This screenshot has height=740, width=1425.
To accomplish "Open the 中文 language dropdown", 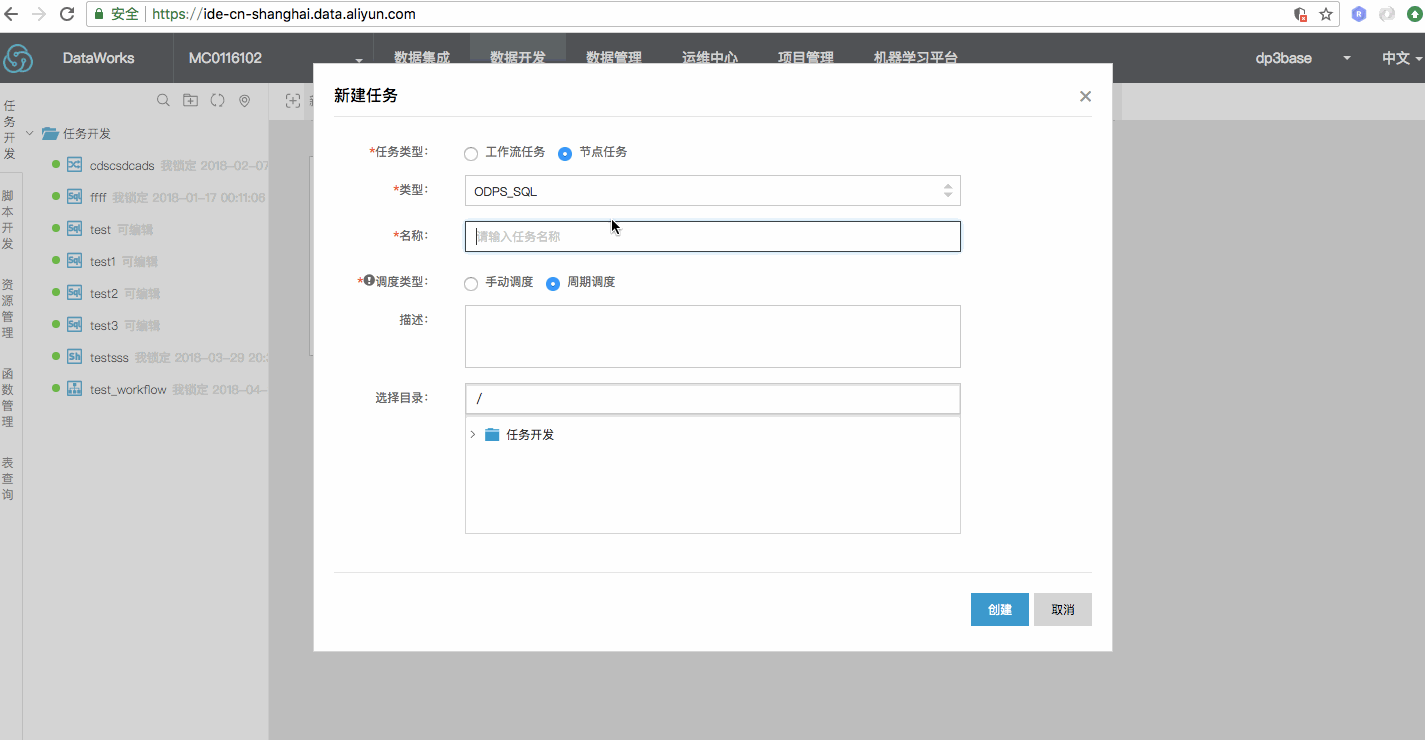I will (1402, 58).
